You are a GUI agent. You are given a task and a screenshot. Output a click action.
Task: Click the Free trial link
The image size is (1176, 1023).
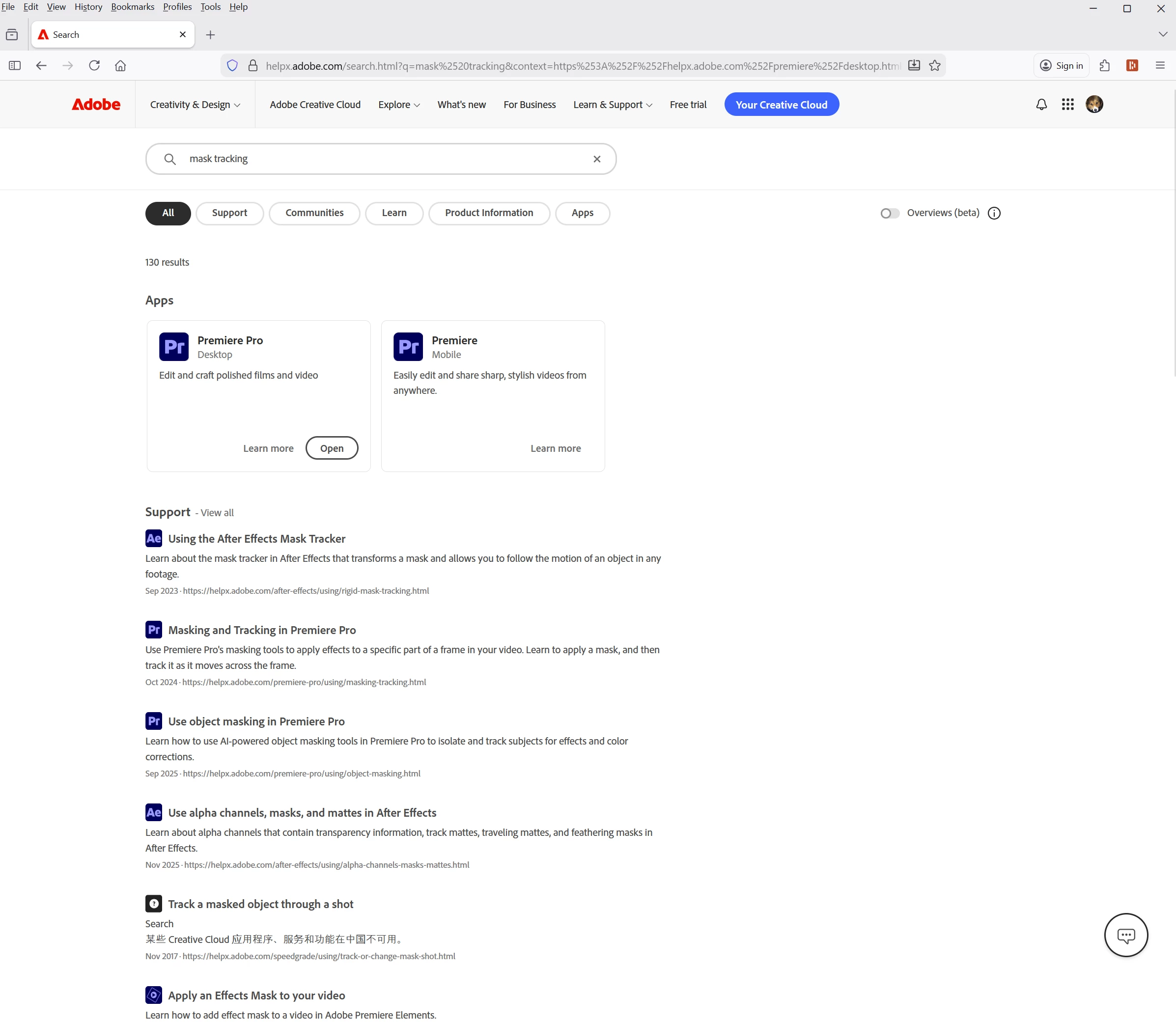(x=688, y=105)
